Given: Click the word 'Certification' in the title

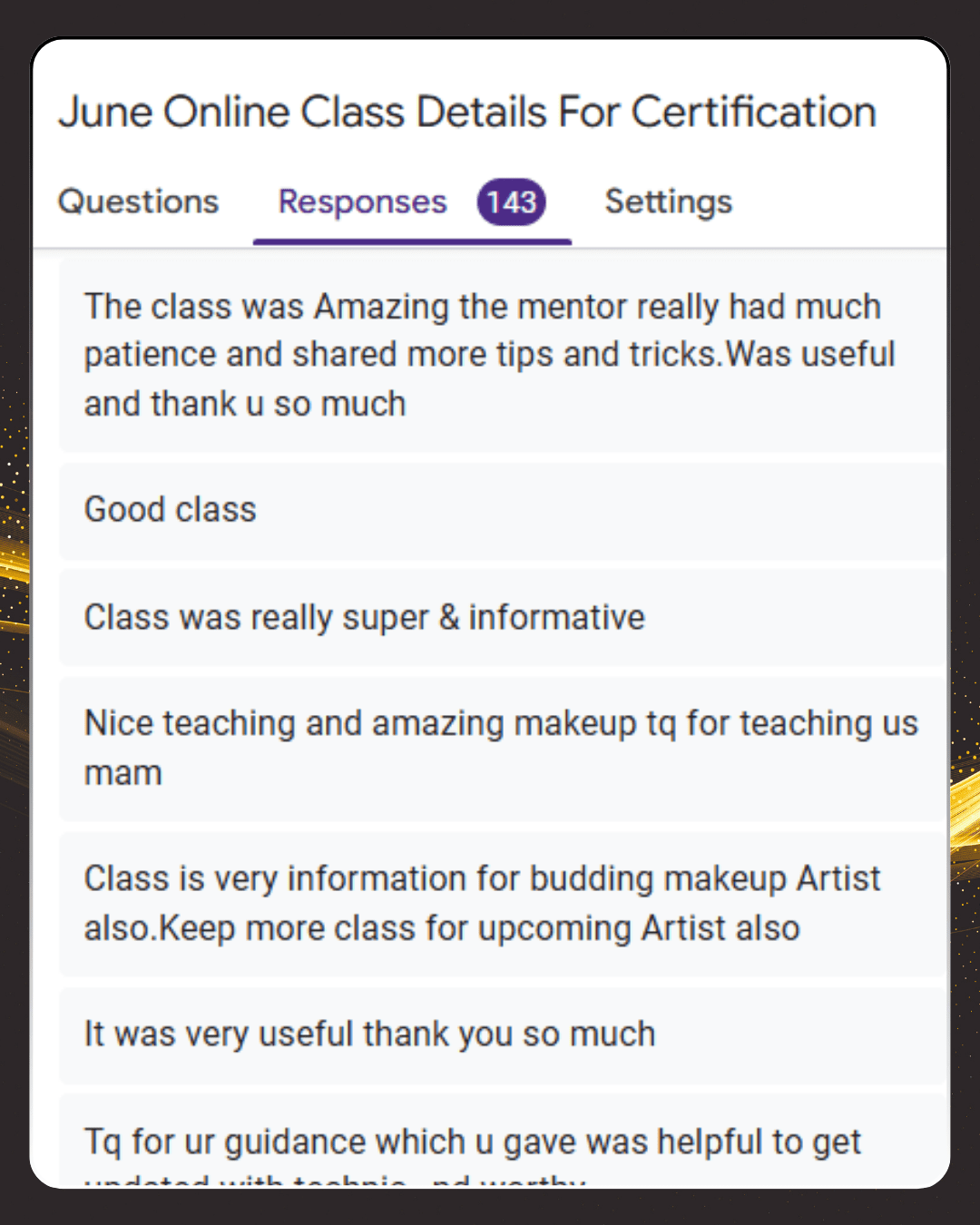Looking at the screenshot, I should (753, 113).
